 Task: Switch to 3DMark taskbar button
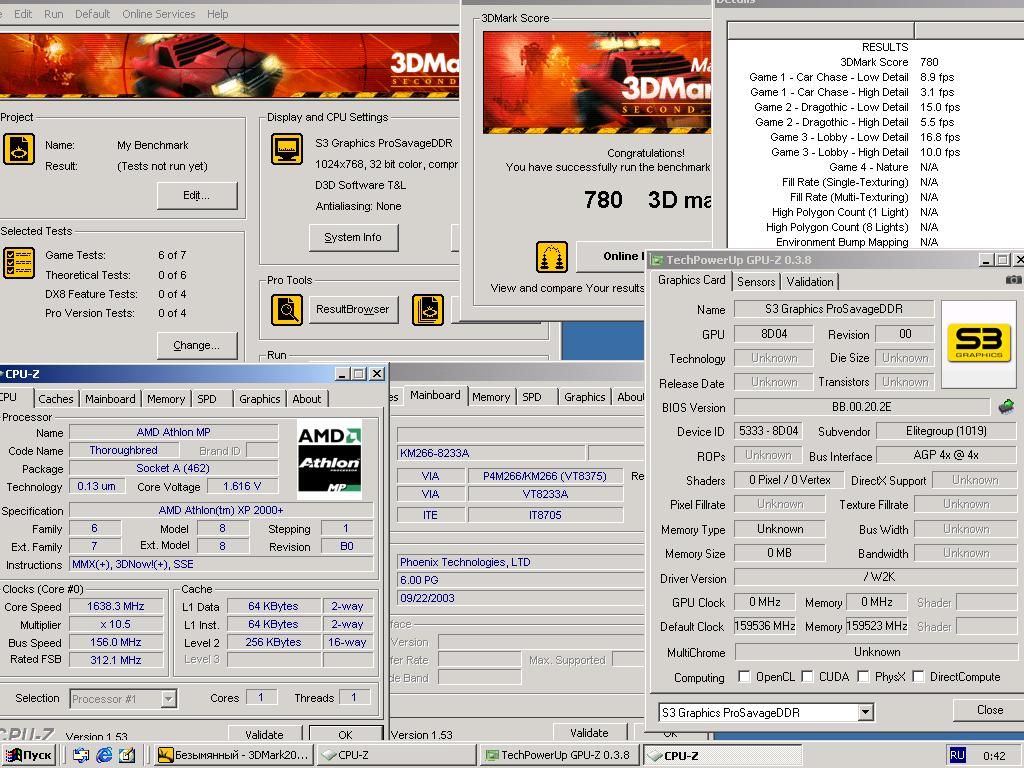pyautogui.click(x=236, y=755)
